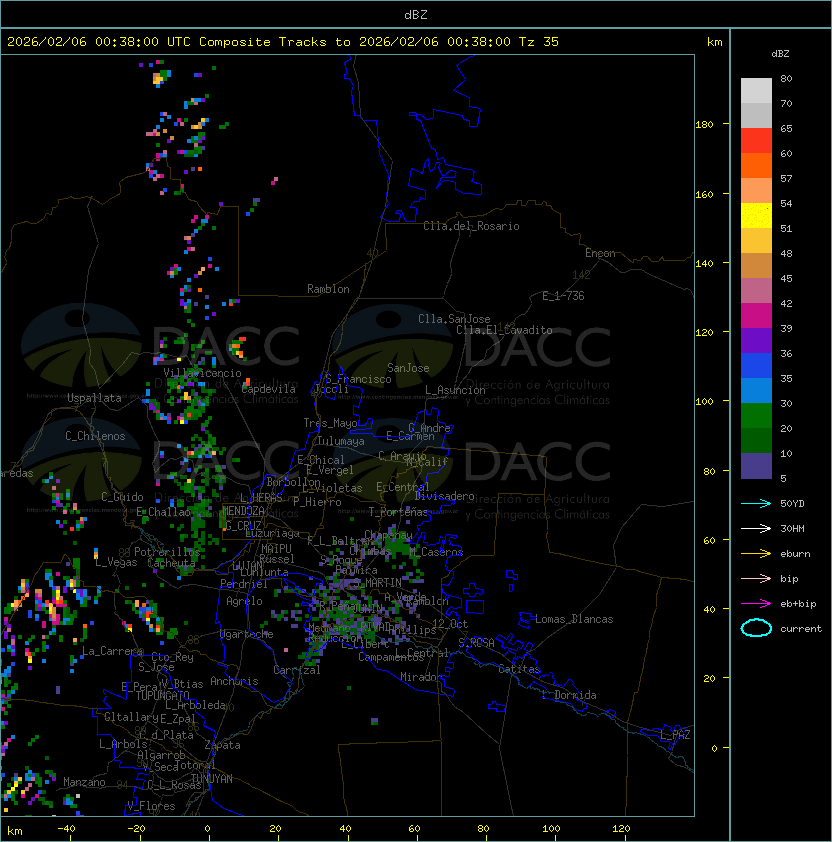Screen dimensions: 832x842
Task: Click the L_Dormida place label
Action: (x=569, y=695)
